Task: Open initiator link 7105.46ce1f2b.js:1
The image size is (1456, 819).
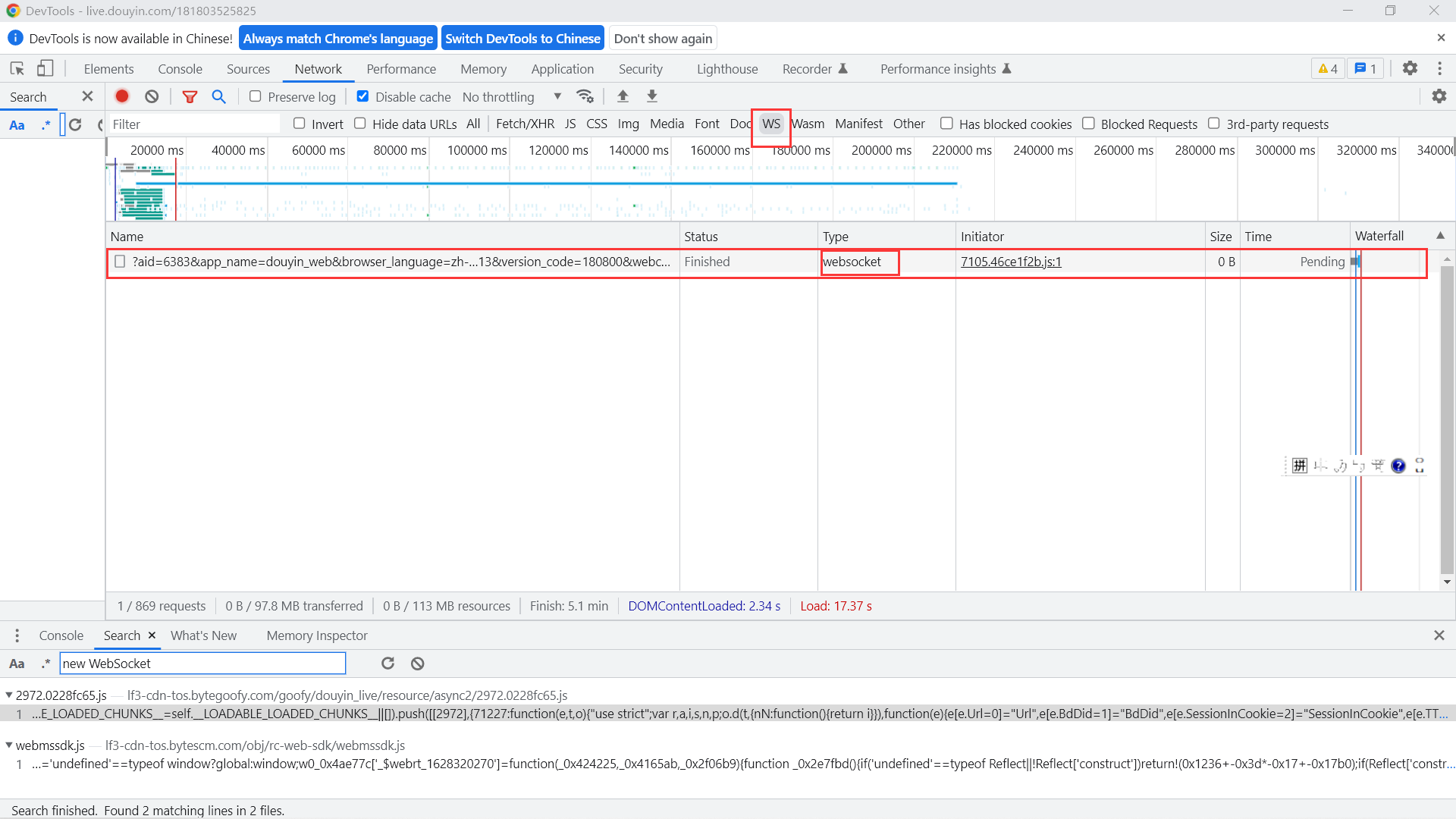Action: (x=1011, y=262)
